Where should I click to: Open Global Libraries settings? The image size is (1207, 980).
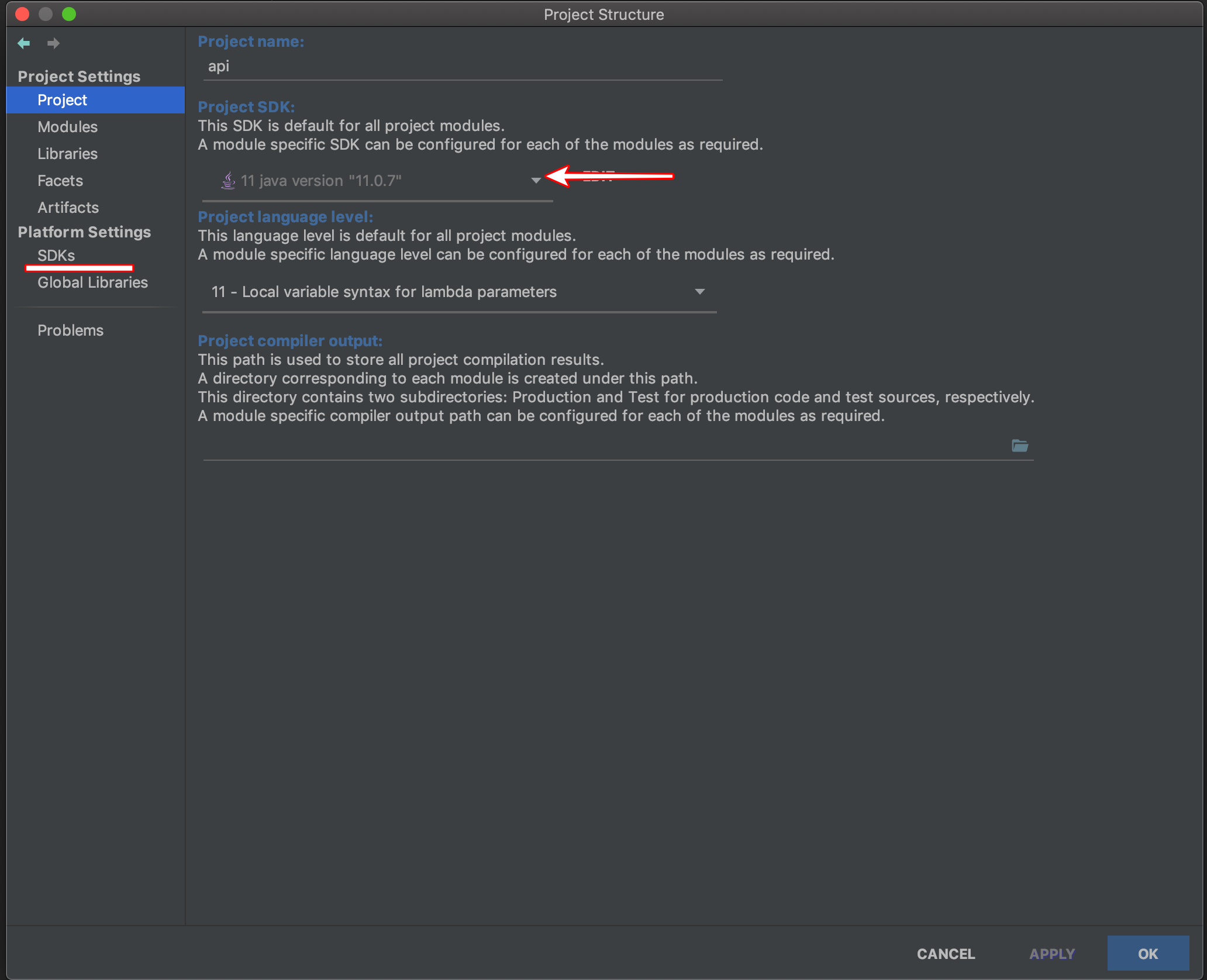(92, 282)
